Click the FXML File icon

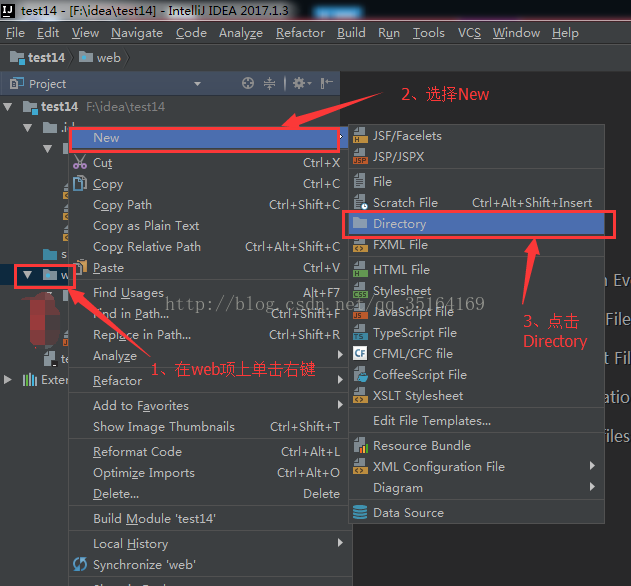[x=360, y=244]
